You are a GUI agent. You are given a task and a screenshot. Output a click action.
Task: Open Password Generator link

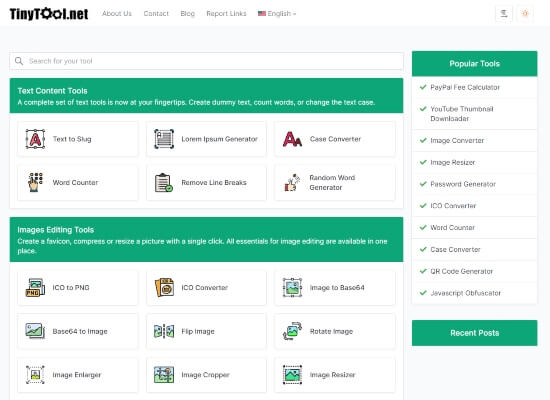(463, 184)
